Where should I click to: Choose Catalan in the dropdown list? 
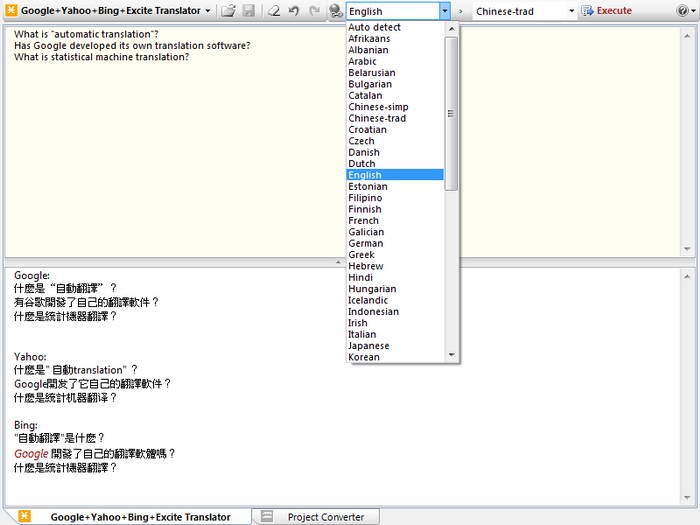(395, 96)
